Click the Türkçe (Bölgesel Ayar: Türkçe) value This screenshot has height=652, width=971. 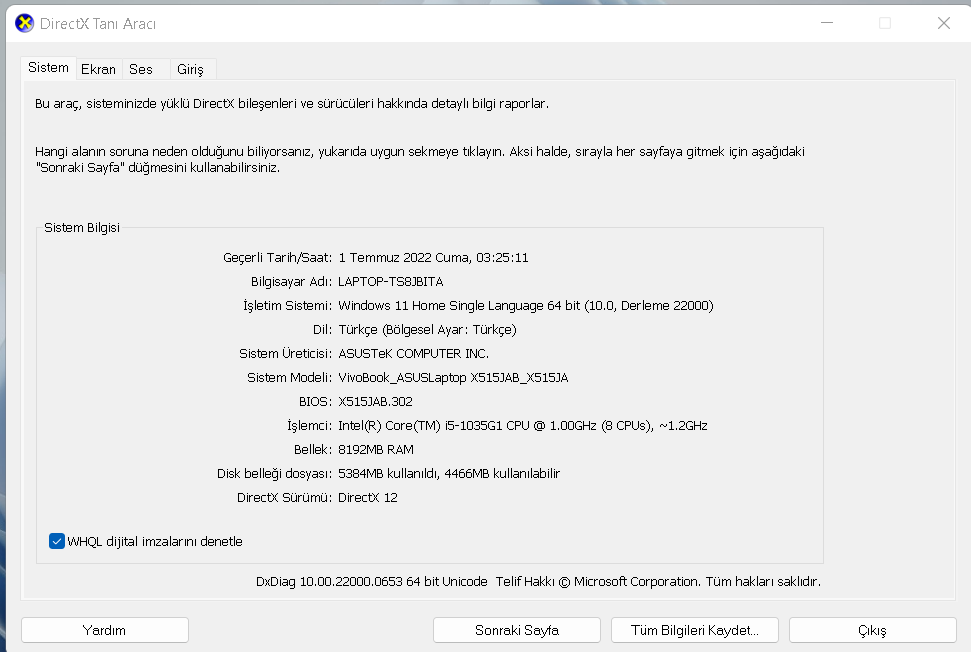(x=427, y=329)
